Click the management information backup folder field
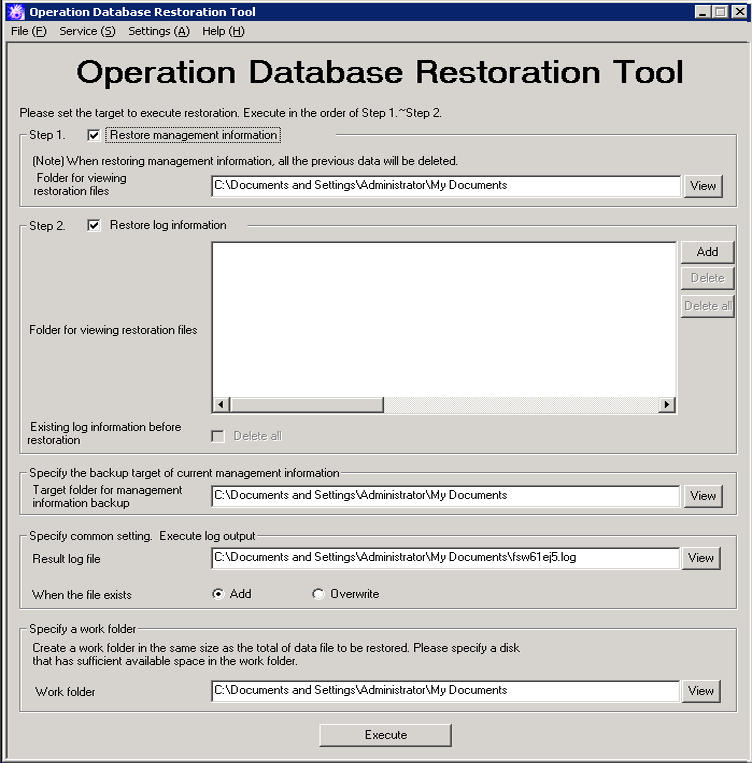Image resolution: width=752 pixels, height=763 pixels. (446, 496)
